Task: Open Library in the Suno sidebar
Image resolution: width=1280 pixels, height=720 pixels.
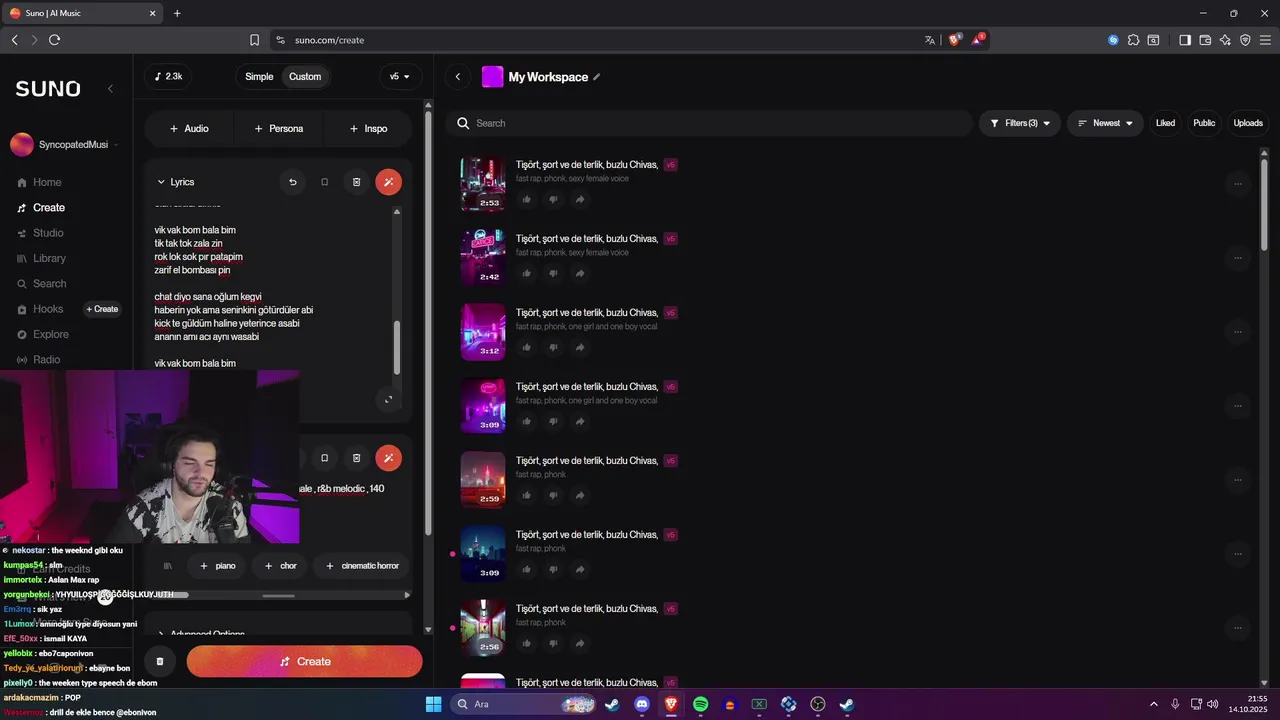Action: point(42,258)
